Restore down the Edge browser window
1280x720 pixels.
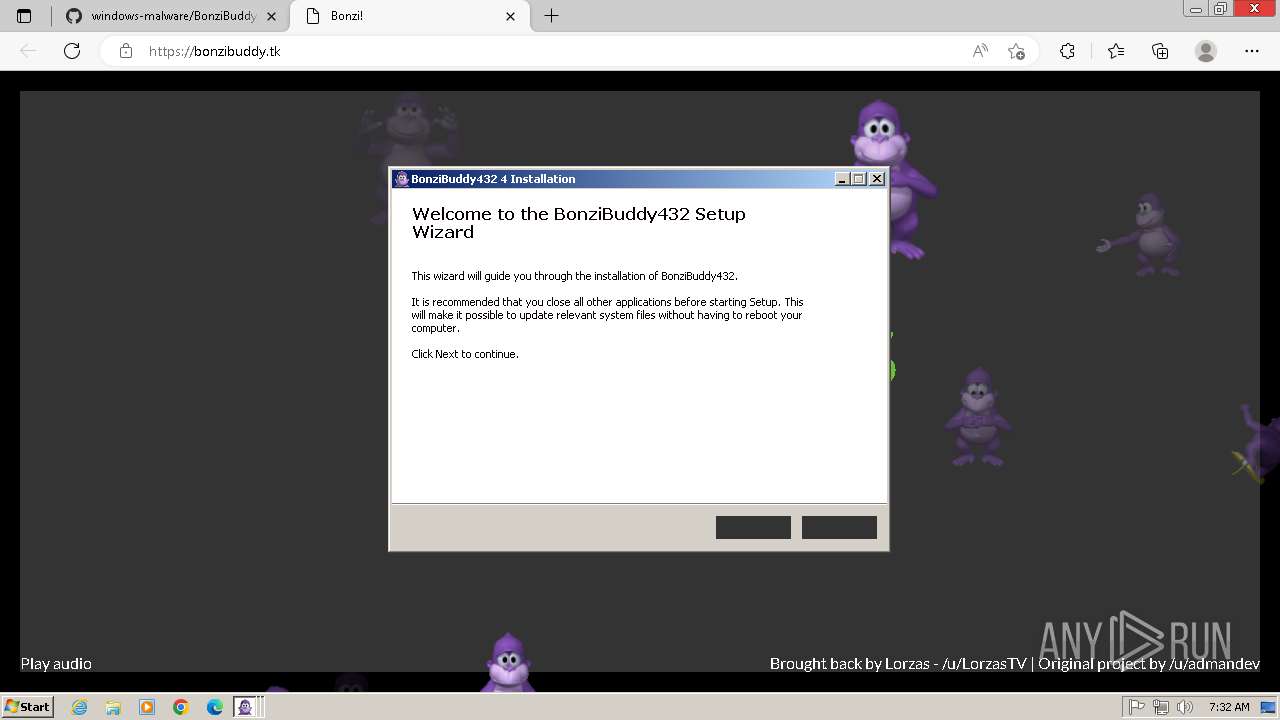click(x=1220, y=9)
